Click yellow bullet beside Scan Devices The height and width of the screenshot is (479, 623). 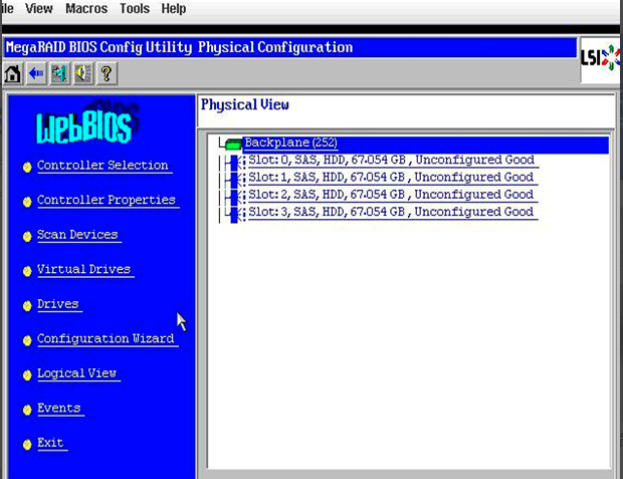(27, 237)
